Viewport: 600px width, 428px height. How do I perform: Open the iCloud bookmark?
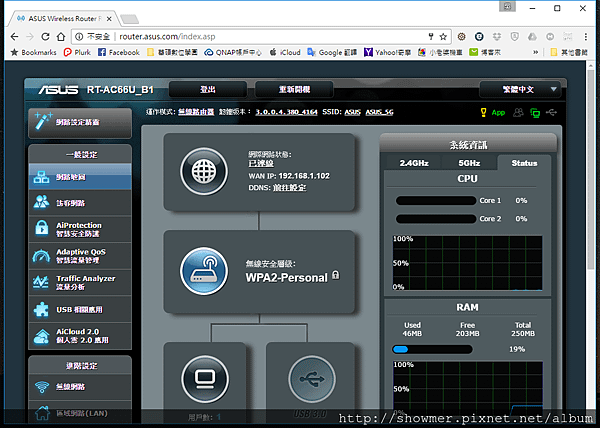[285, 52]
